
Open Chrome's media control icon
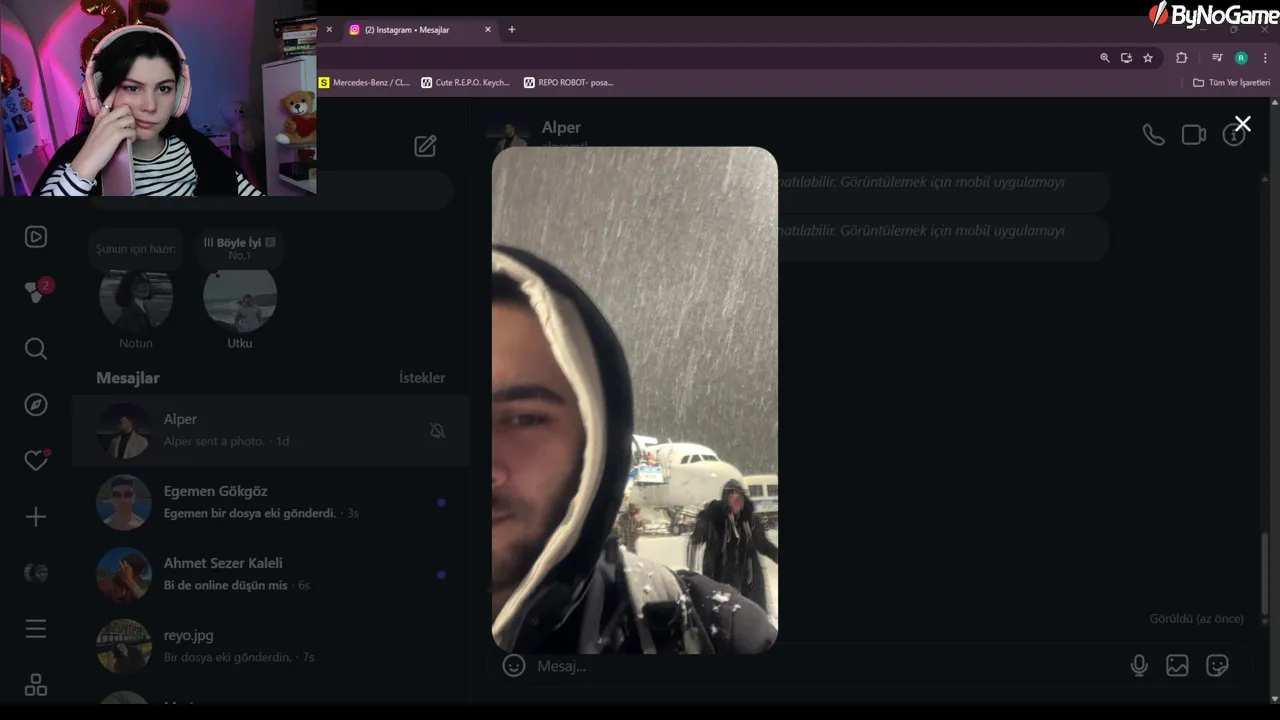(1217, 58)
